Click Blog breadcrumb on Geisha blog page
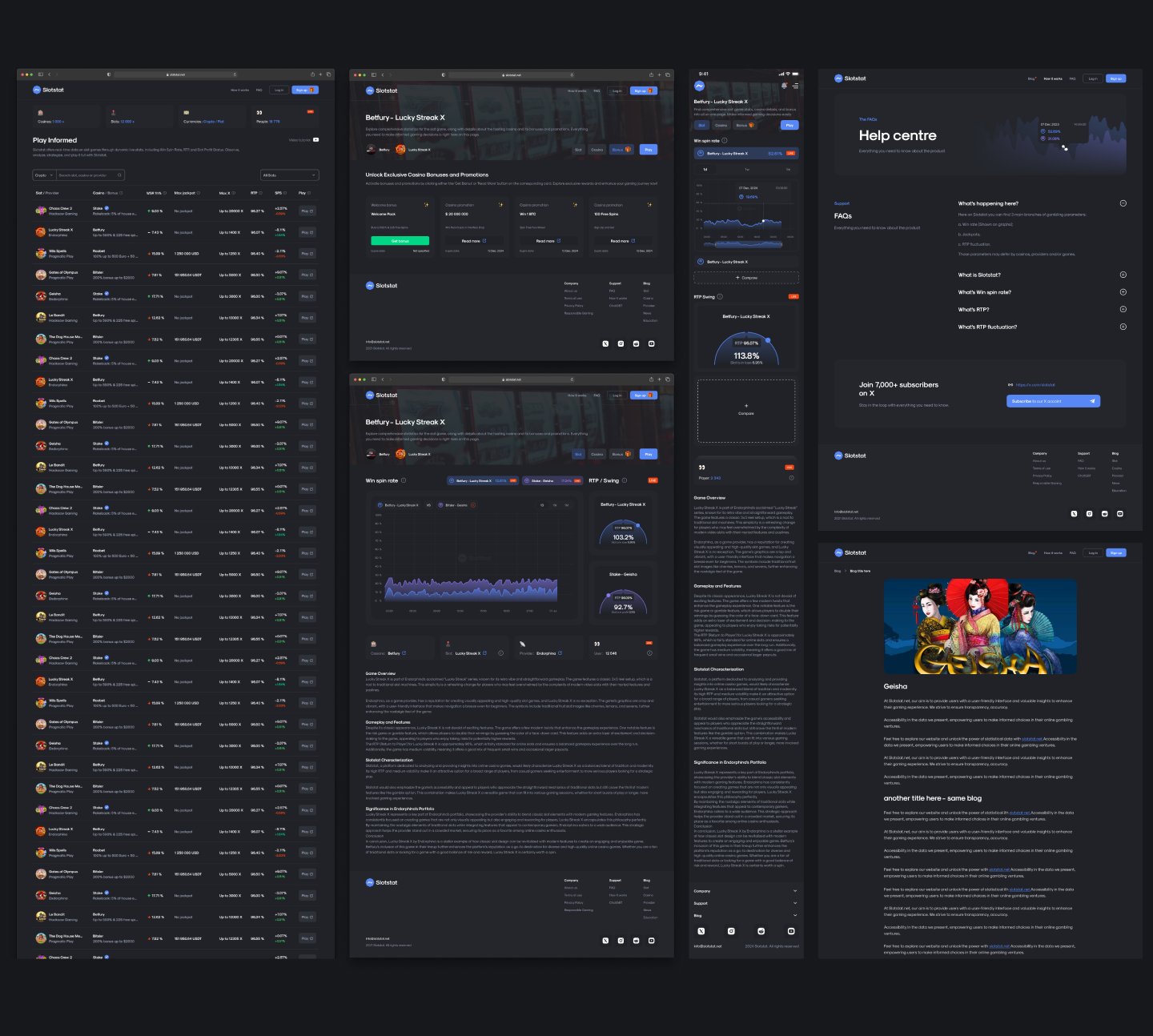1153x1036 pixels. click(838, 571)
